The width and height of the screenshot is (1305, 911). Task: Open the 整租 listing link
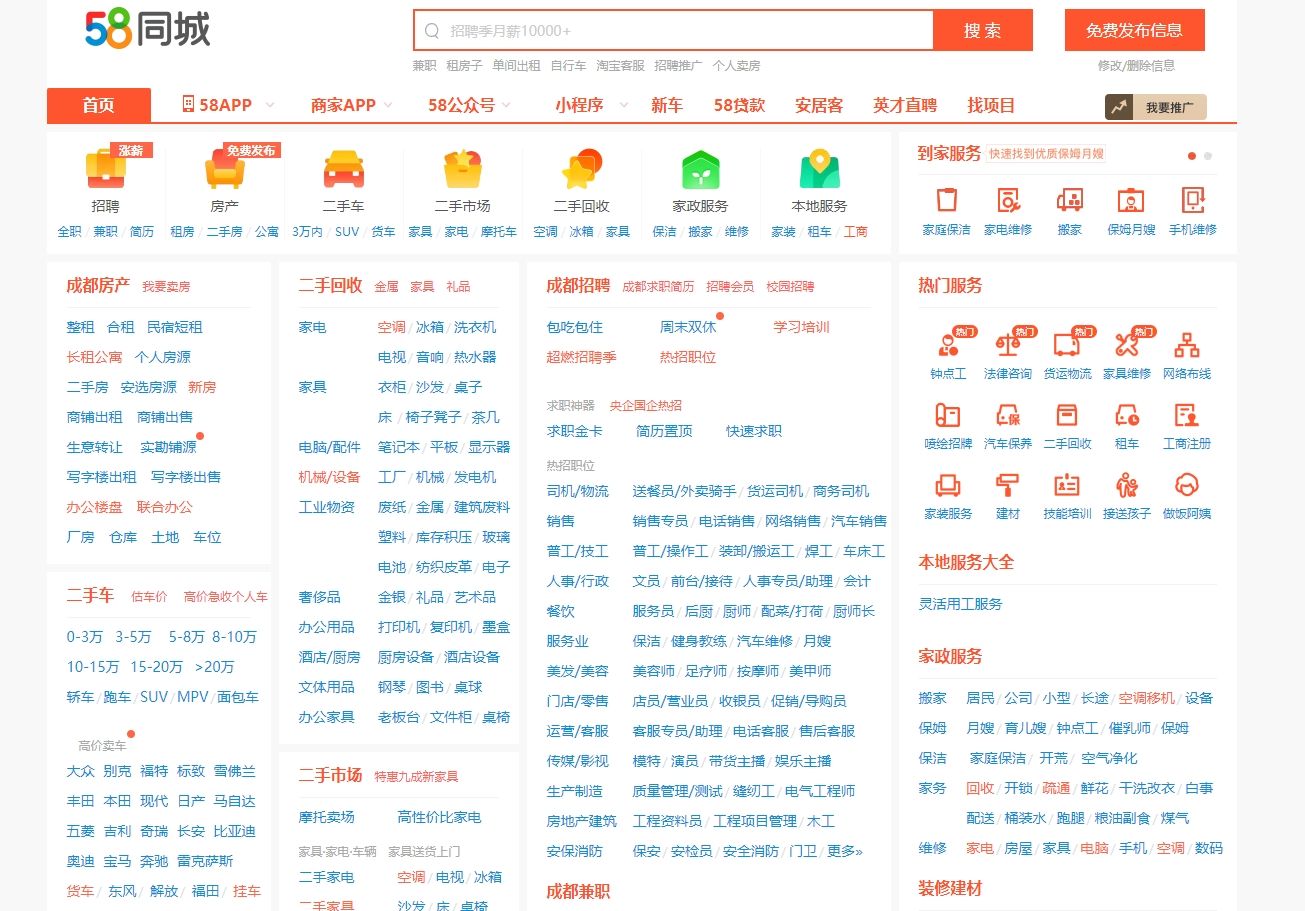[x=80, y=327]
